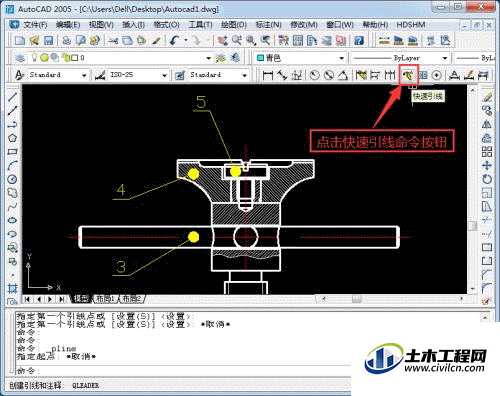This screenshot has width=500, height=396.
Task: Select the Mirror tool
Action: click(487, 124)
